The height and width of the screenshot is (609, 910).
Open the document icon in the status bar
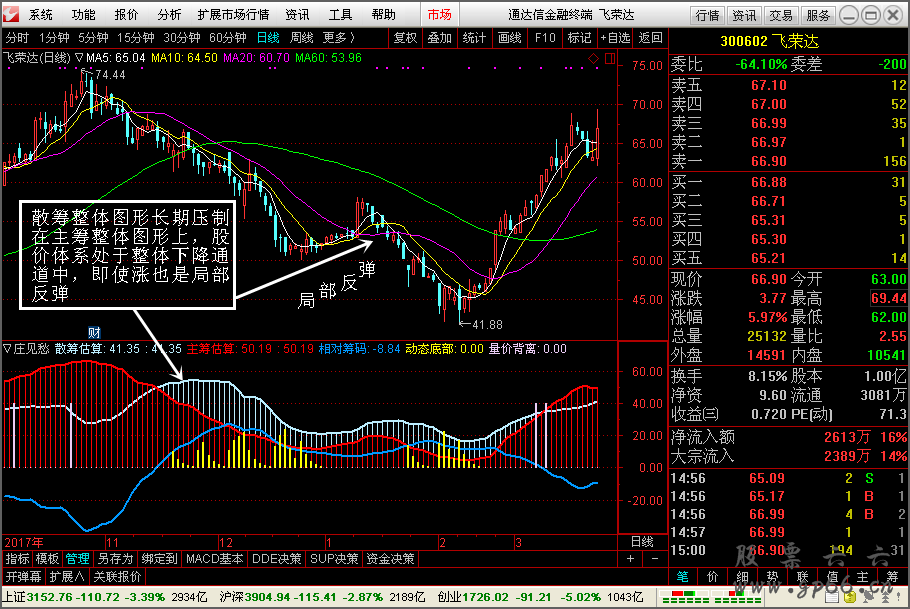click(831, 597)
